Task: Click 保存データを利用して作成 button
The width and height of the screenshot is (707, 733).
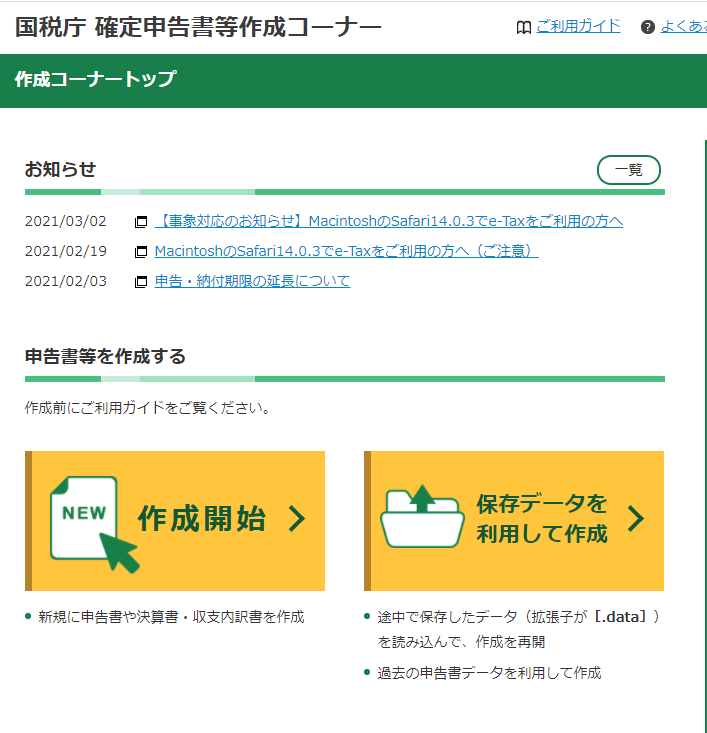Action: click(x=514, y=521)
